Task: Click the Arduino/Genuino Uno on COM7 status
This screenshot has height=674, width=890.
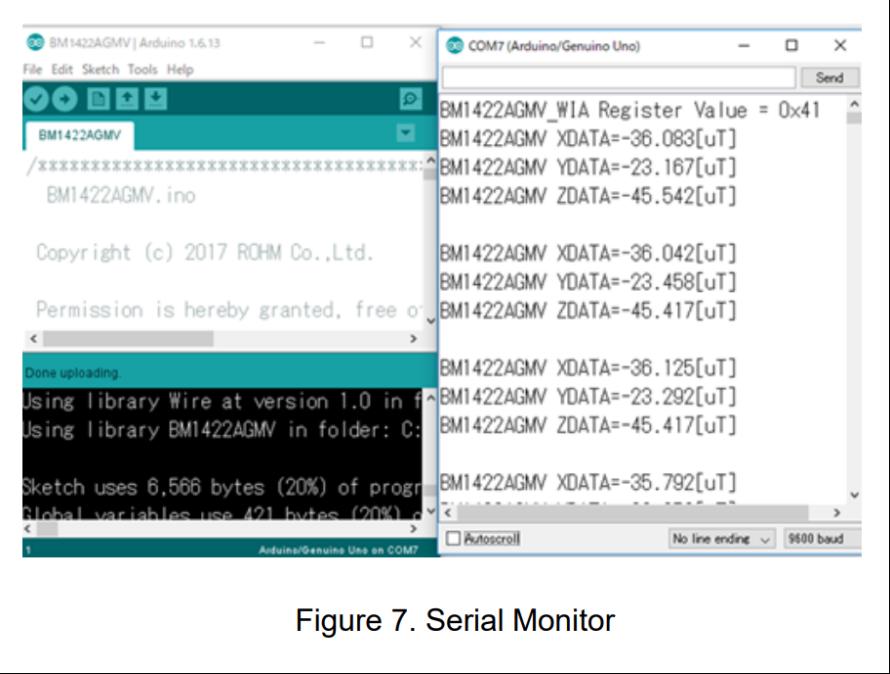Action: [338, 550]
